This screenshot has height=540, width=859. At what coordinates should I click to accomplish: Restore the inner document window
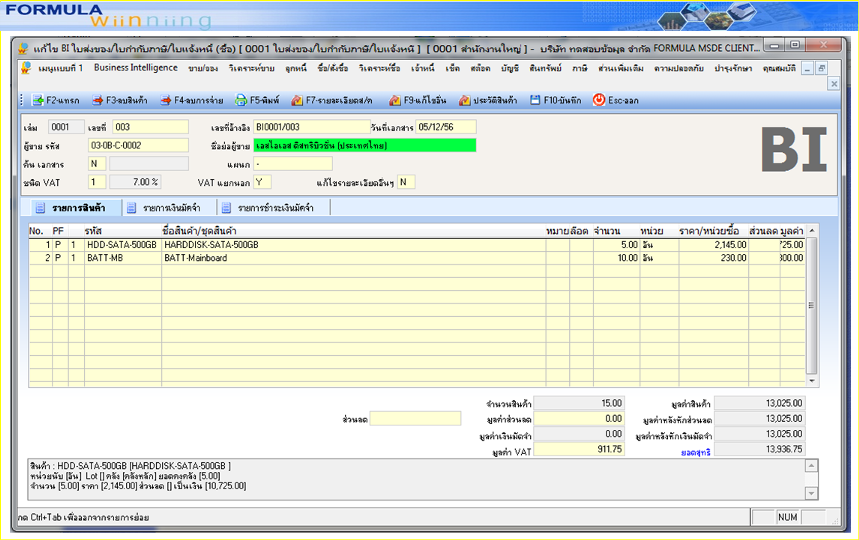click(821, 68)
